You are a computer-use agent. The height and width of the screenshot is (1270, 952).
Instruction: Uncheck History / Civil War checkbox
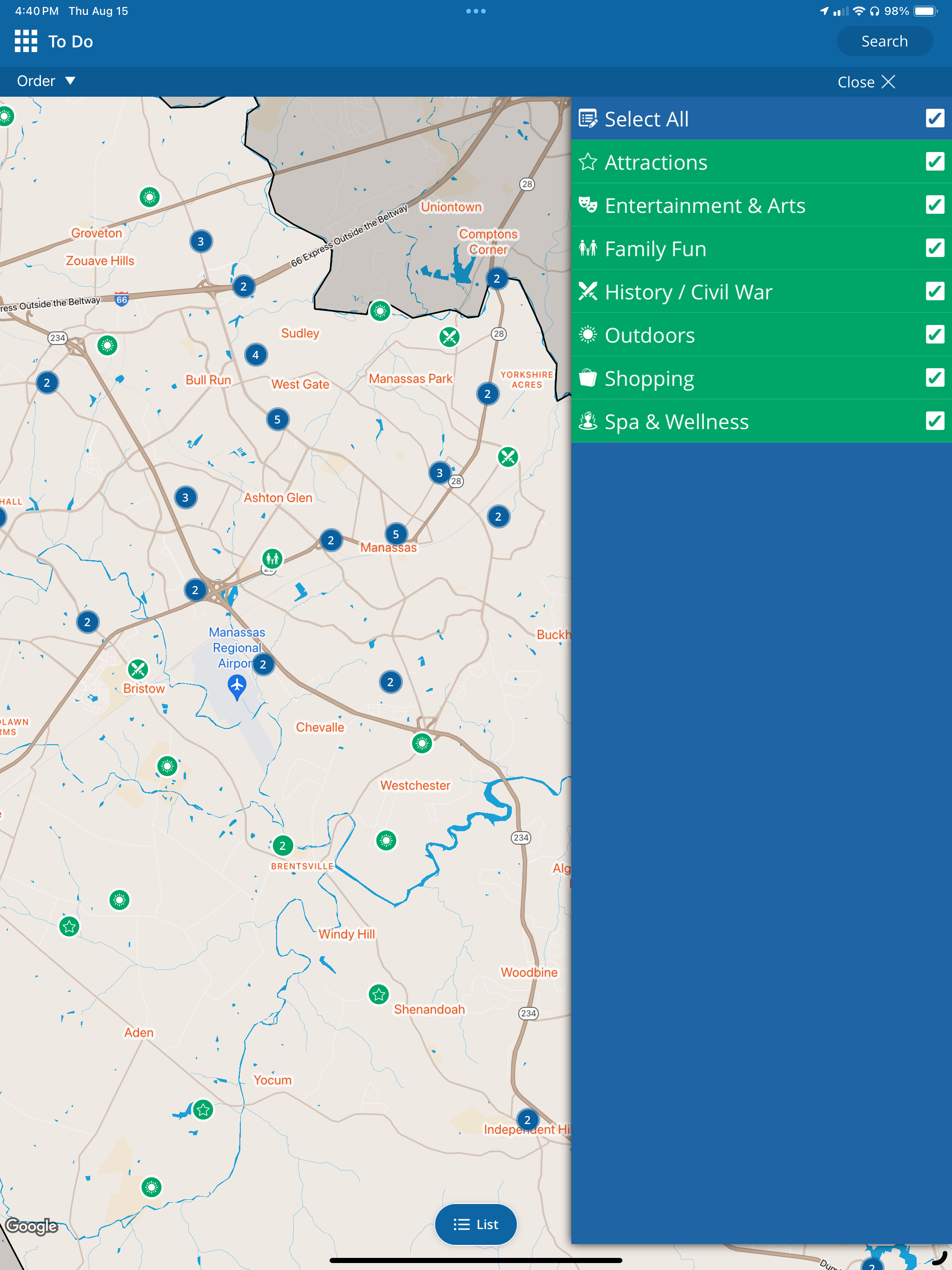[935, 291]
